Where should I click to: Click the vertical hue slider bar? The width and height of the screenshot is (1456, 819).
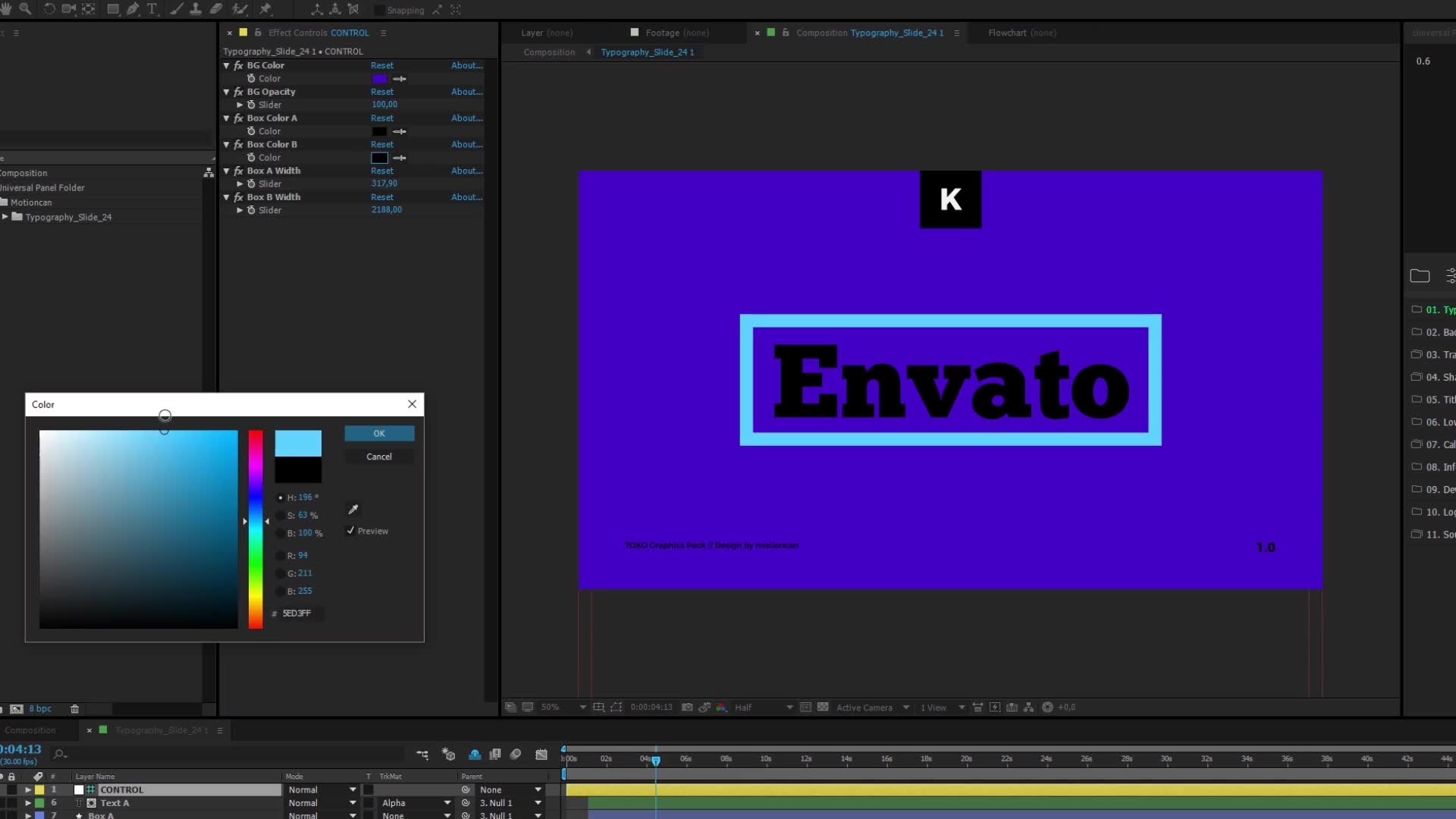[x=256, y=529]
